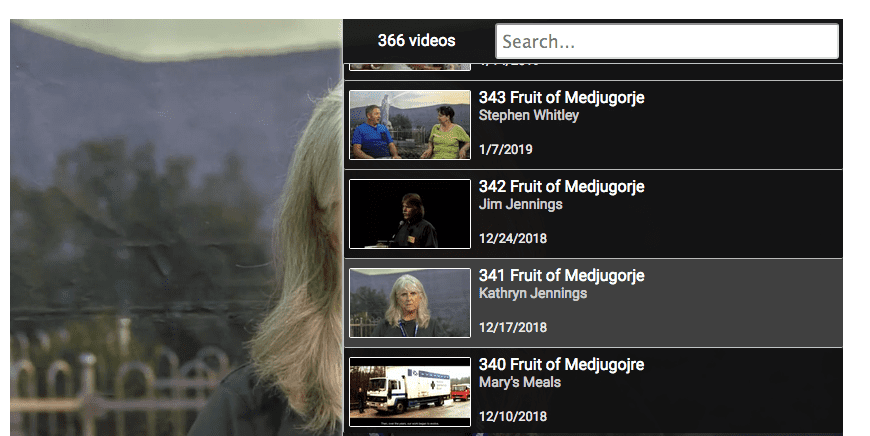
Task: Open the 342 Fruit of Medjugorje thumbnail
Action: pyautogui.click(x=410, y=214)
